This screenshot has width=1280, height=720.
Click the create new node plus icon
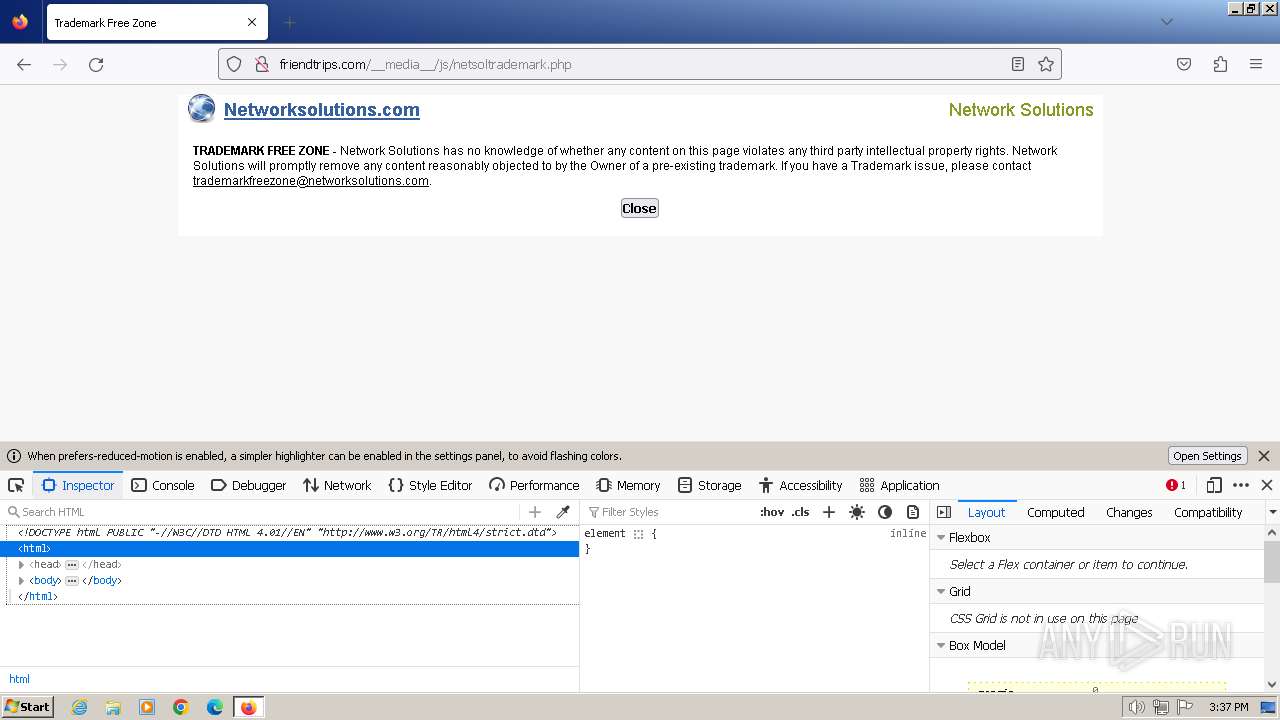click(x=535, y=512)
